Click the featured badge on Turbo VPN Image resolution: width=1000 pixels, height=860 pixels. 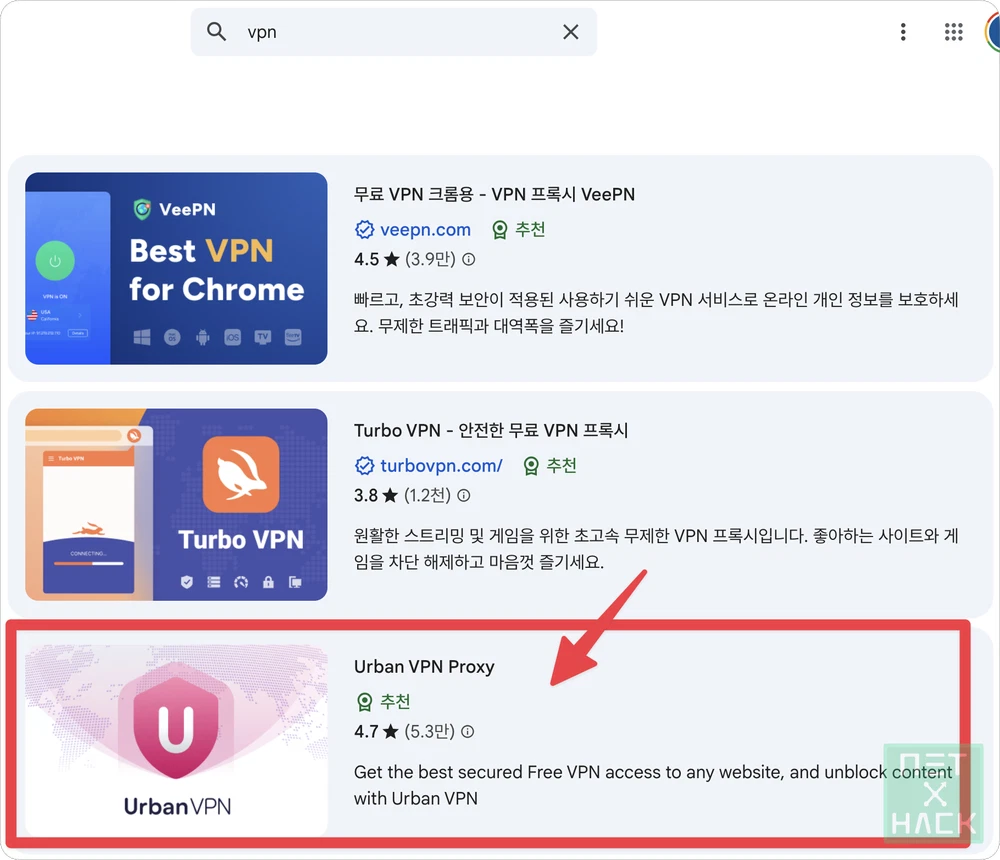531,466
